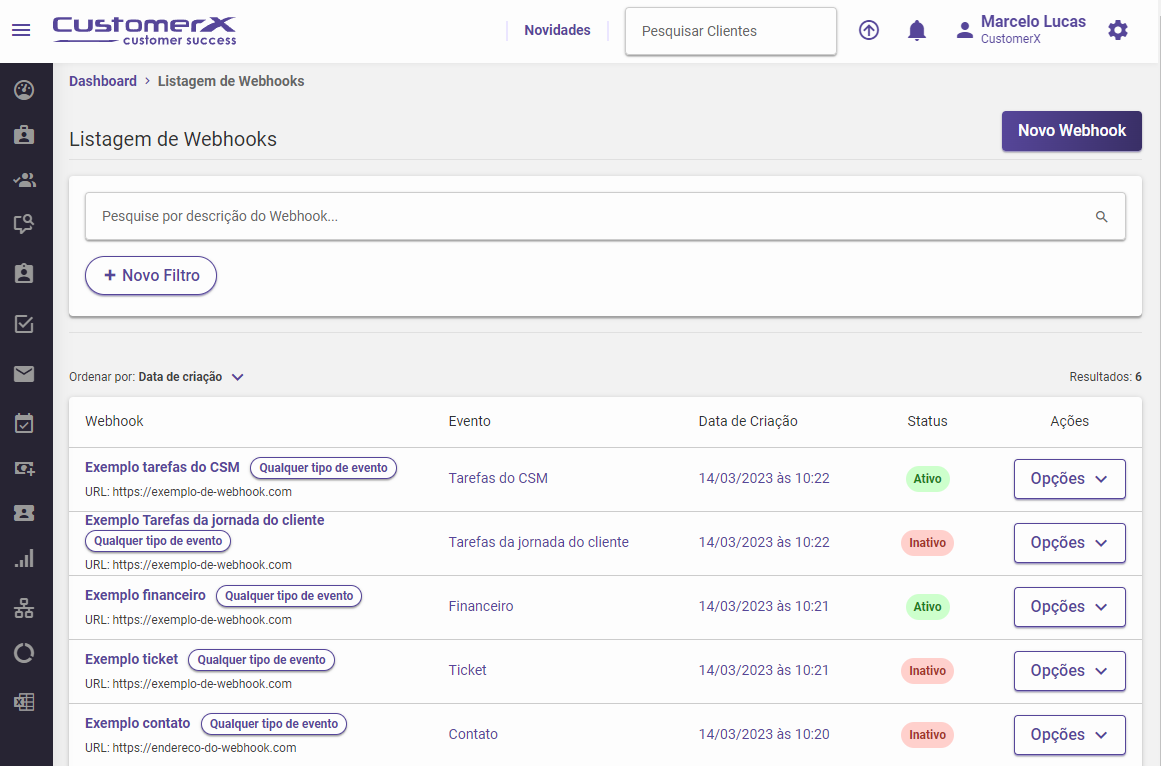Click the Financeiro event cell
The image size is (1161, 766).
pyautogui.click(x=481, y=606)
